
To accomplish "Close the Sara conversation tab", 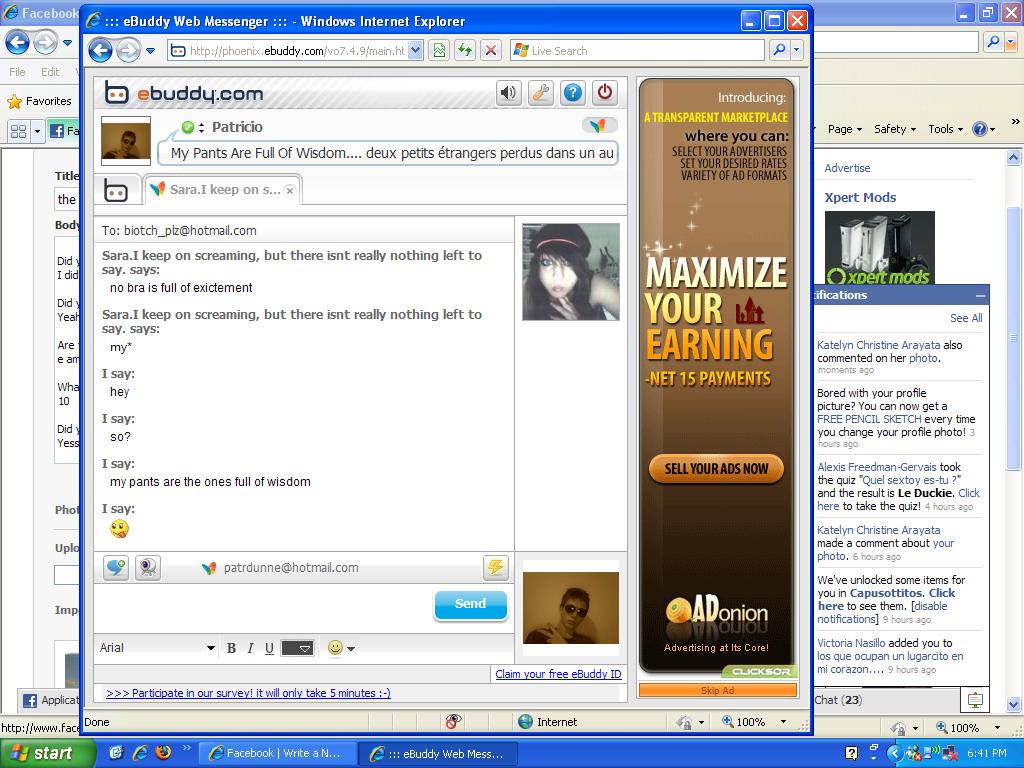I will 289,191.
